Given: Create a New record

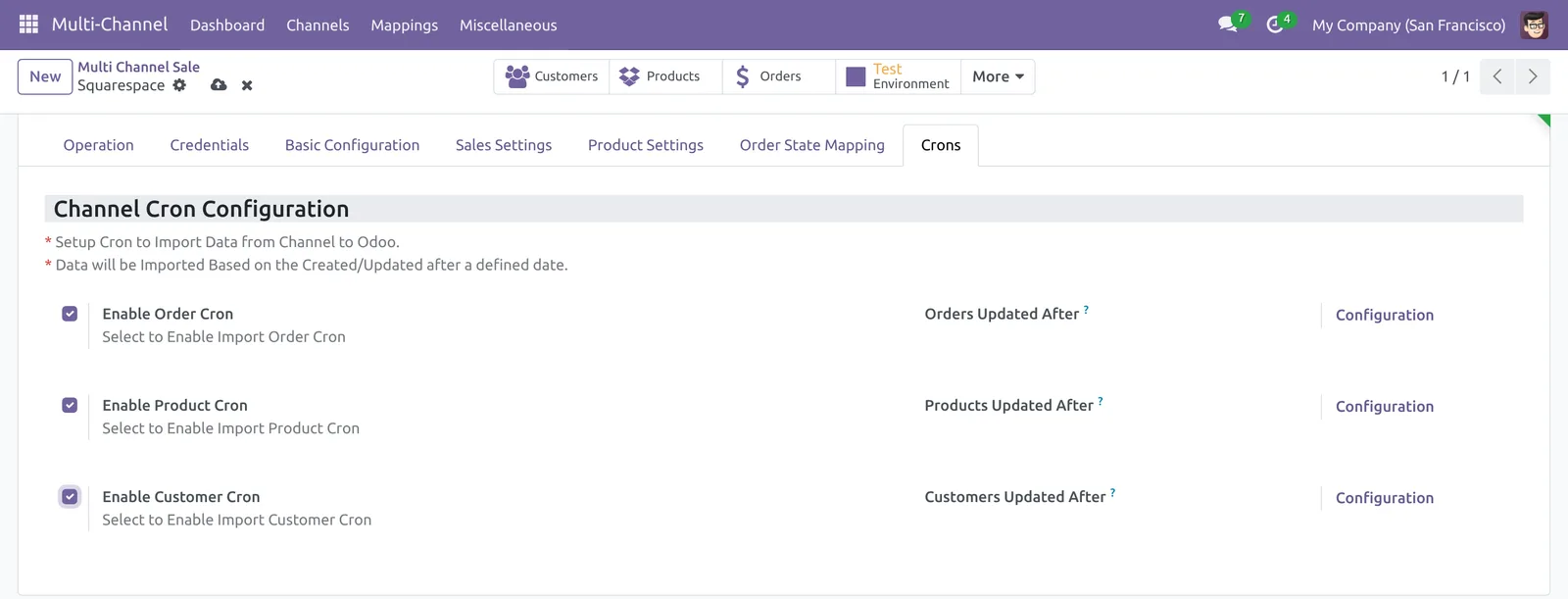Looking at the screenshot, I should [45, 76].
